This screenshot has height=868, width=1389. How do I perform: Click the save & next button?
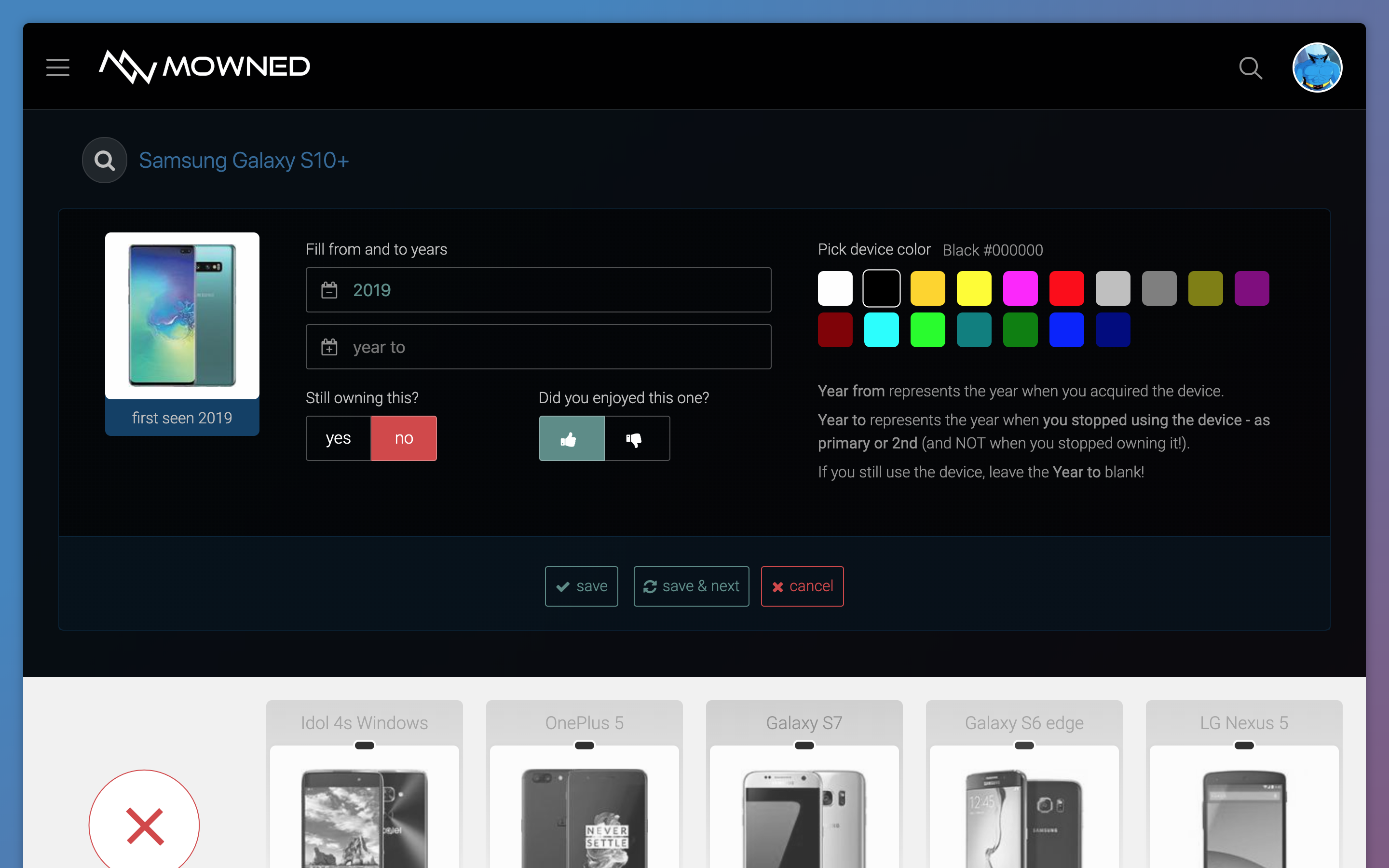(691, 586)
